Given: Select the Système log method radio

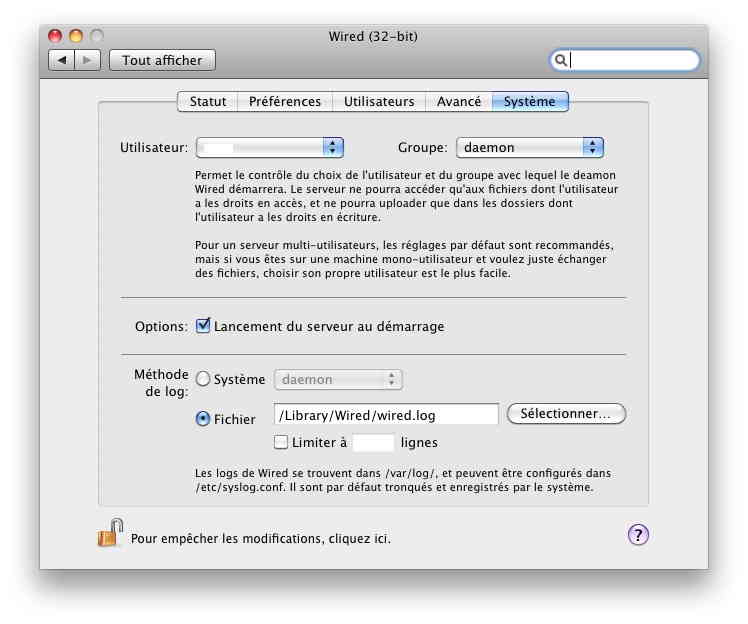Looking at the screenshot, I should (x=203, y=379).
